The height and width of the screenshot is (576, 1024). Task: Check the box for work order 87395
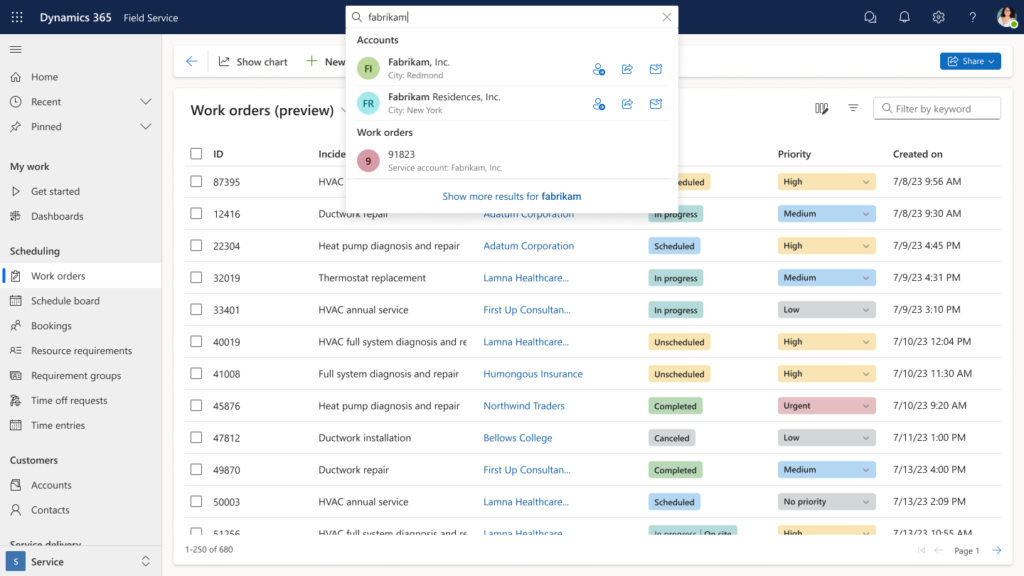(196, 182)
